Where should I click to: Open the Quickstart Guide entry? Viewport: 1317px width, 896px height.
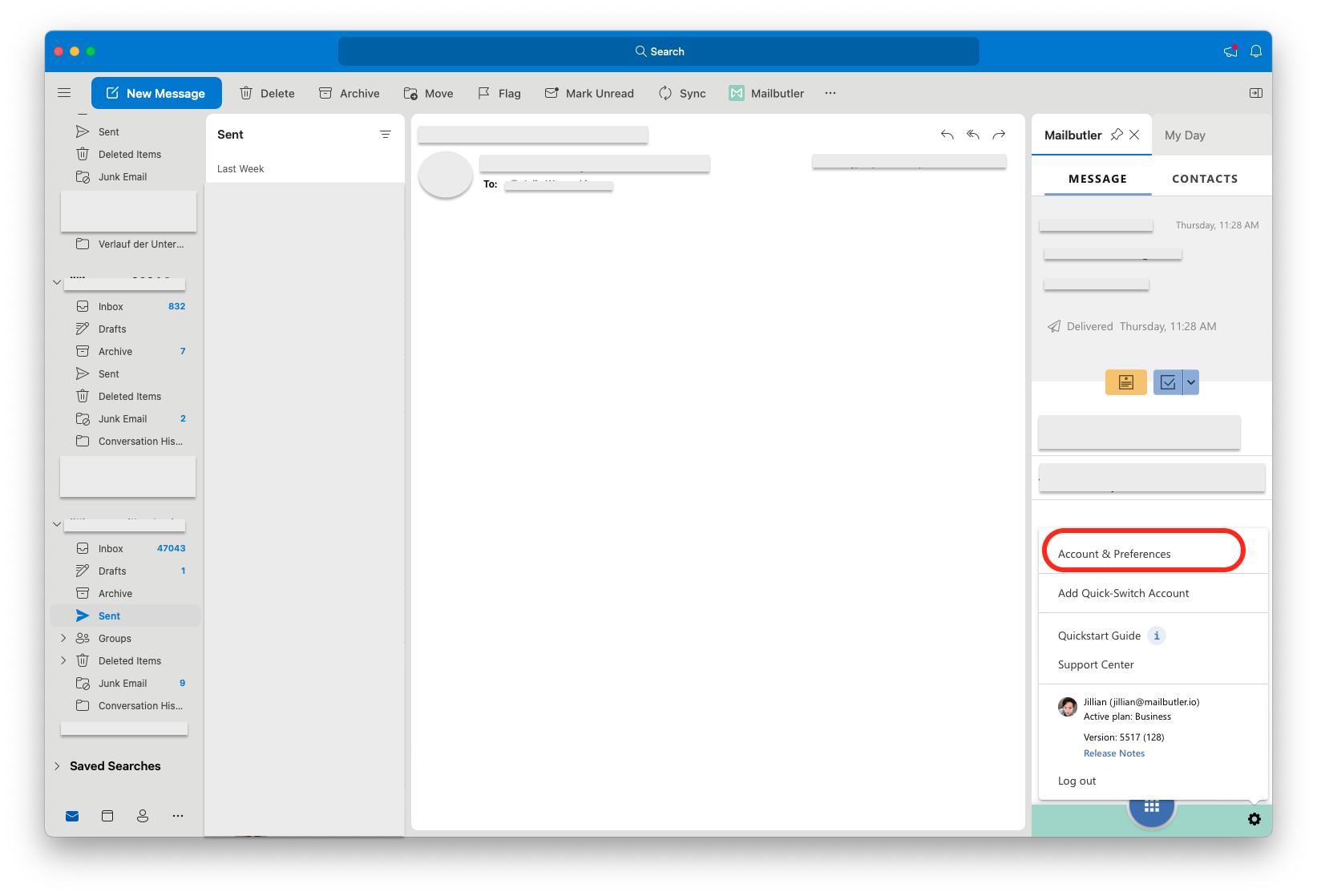[x=1099, y=636]
